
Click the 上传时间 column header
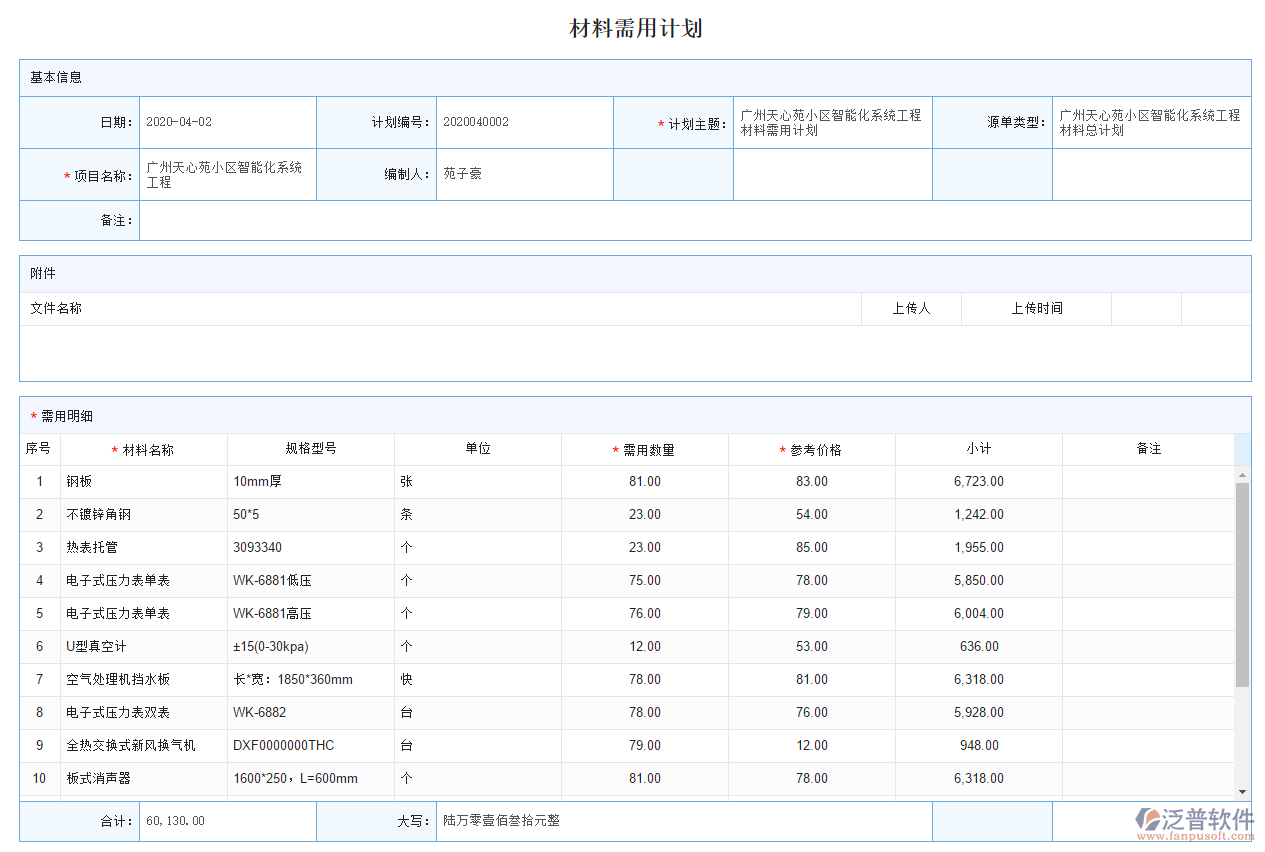(1035, 308)
